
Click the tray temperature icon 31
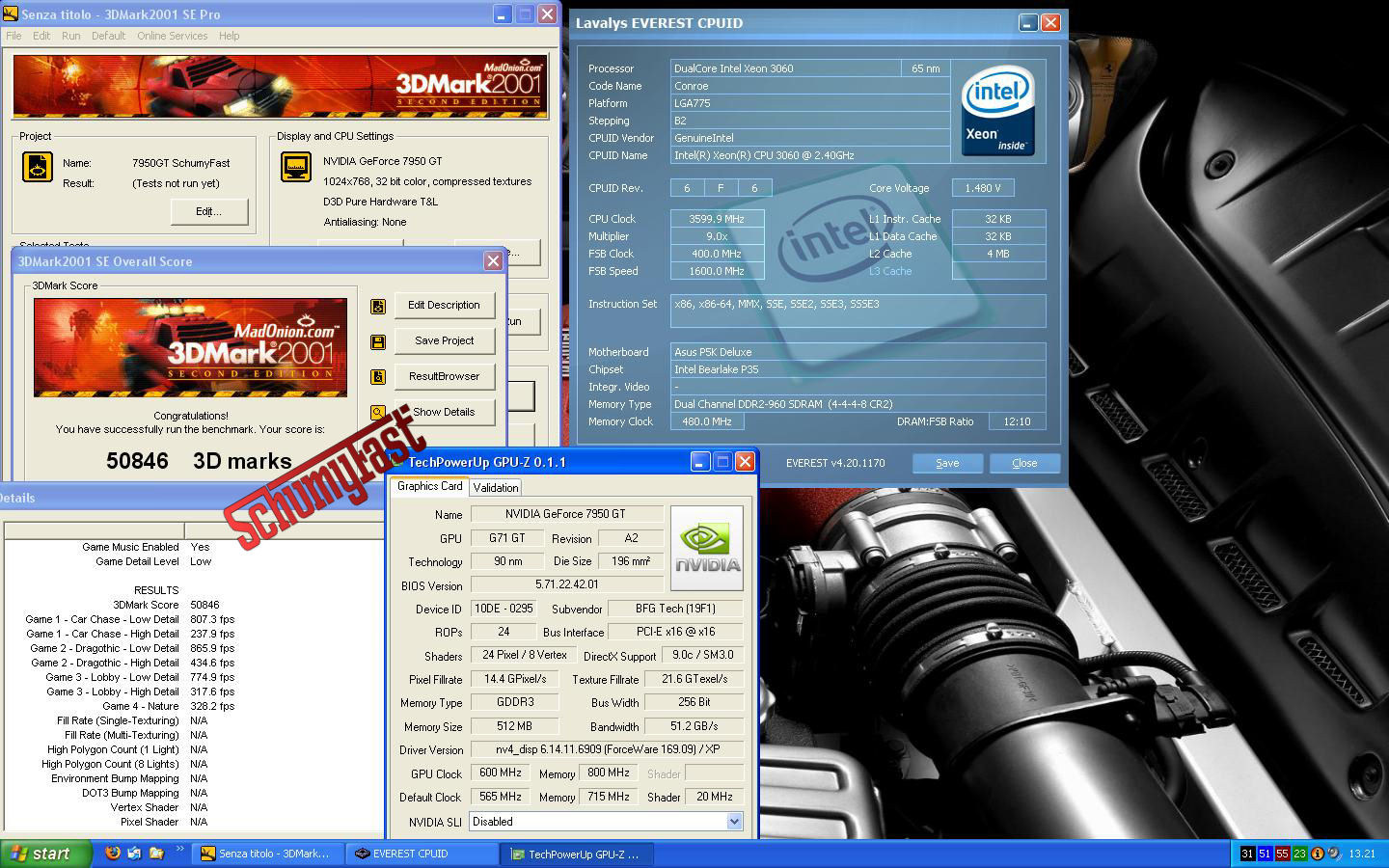1247,854
